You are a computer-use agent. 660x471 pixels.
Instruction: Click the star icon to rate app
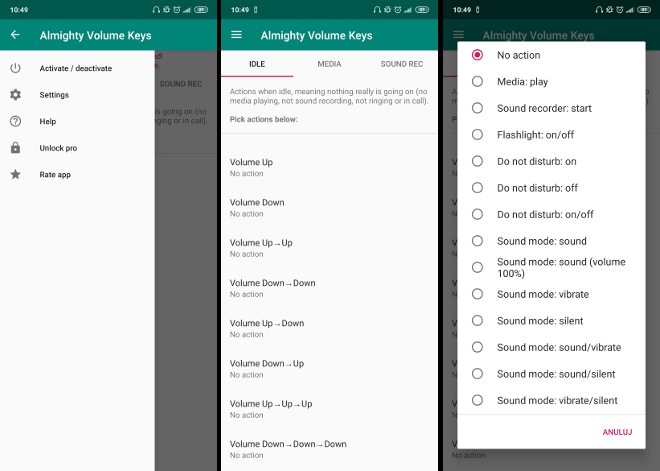coord(15,175)
